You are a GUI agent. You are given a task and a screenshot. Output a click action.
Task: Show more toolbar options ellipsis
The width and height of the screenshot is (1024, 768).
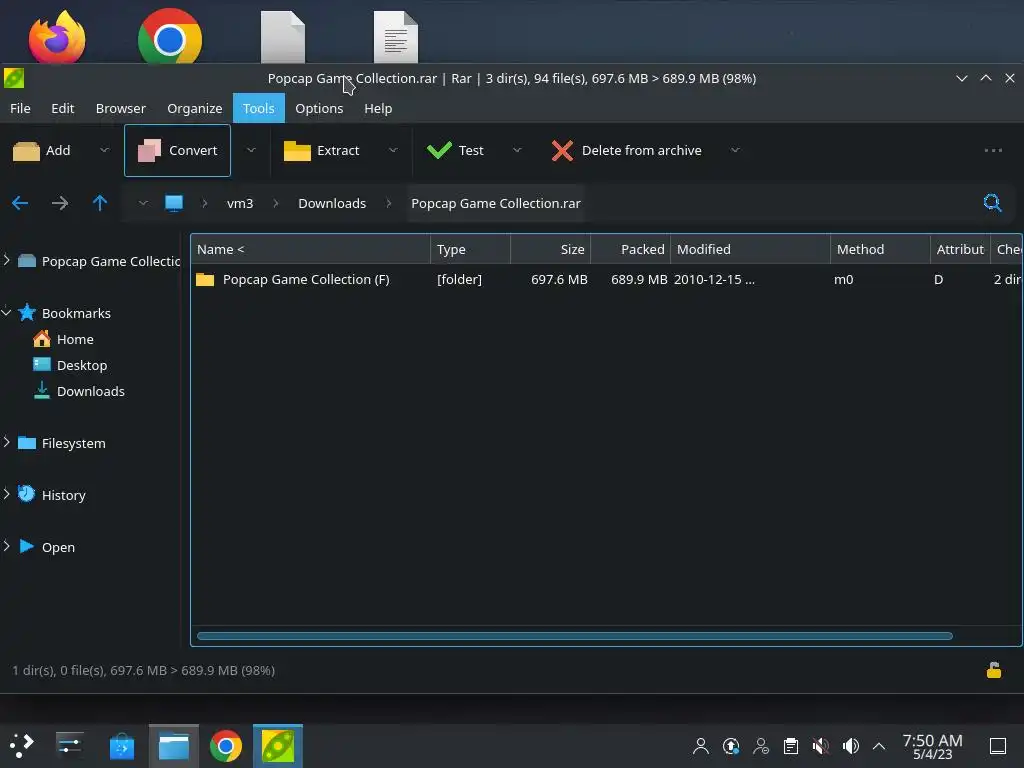[993, 151]
